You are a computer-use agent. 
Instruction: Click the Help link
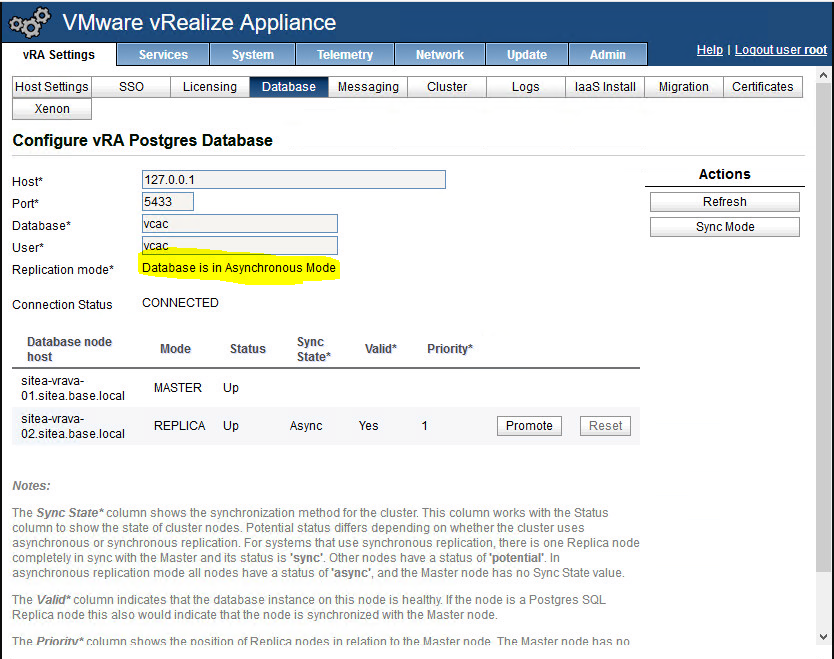(x=709, y=50)
